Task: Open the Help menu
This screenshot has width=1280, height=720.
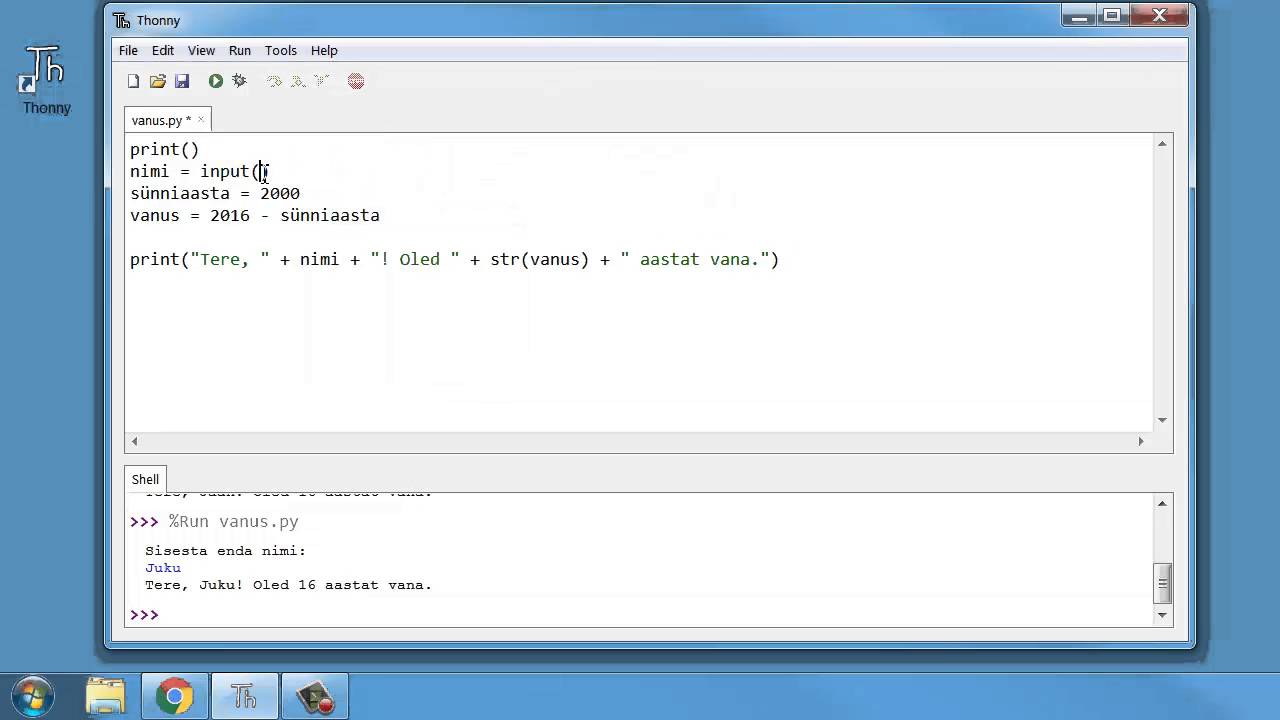Action: 324,50
